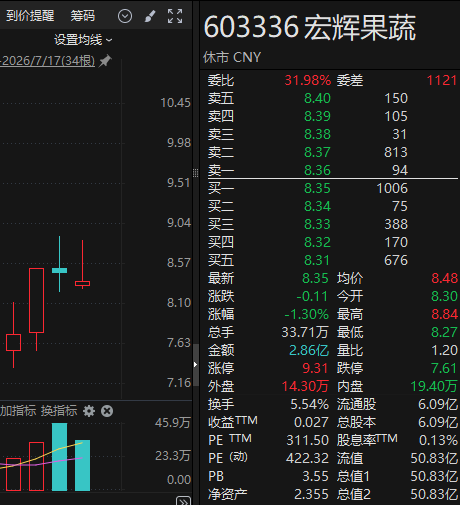The height and width of the screenshot is (505, 460).
Task: Click 换指标 to switch indicator
Action: tap(59, 411)
